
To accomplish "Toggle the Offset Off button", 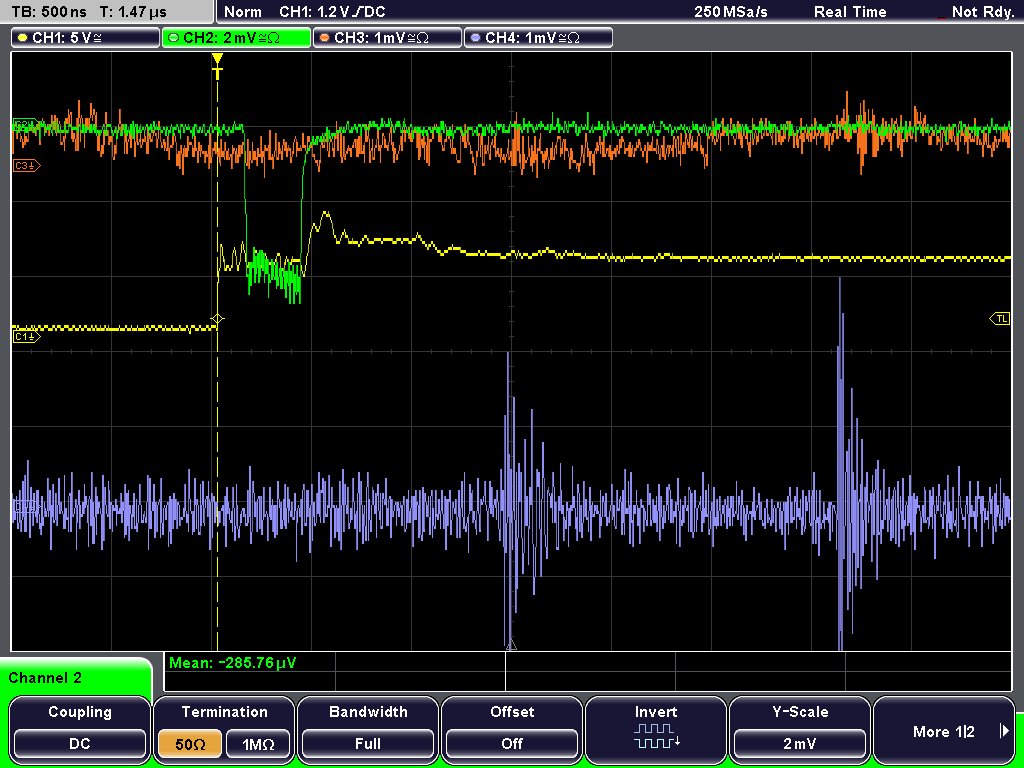I will (x=512, y=729).
